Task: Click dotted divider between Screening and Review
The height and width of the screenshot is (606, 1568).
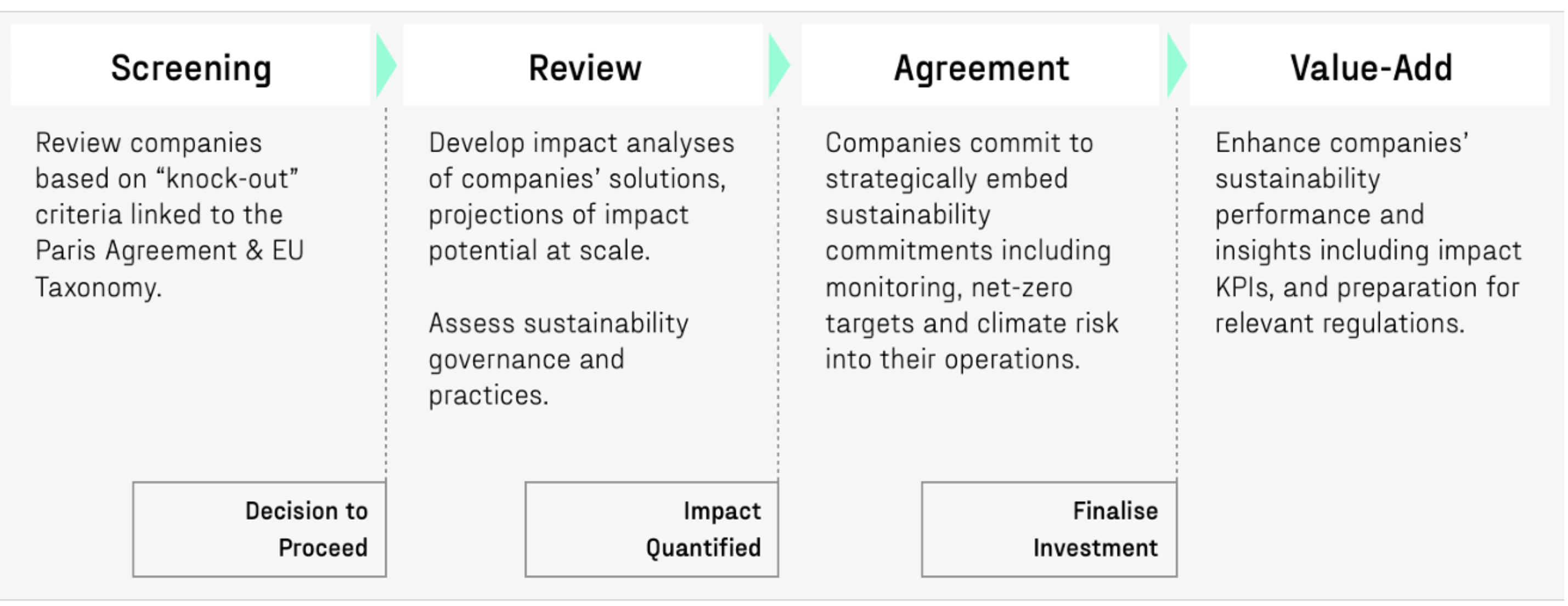Action: [x=386, y=293]
